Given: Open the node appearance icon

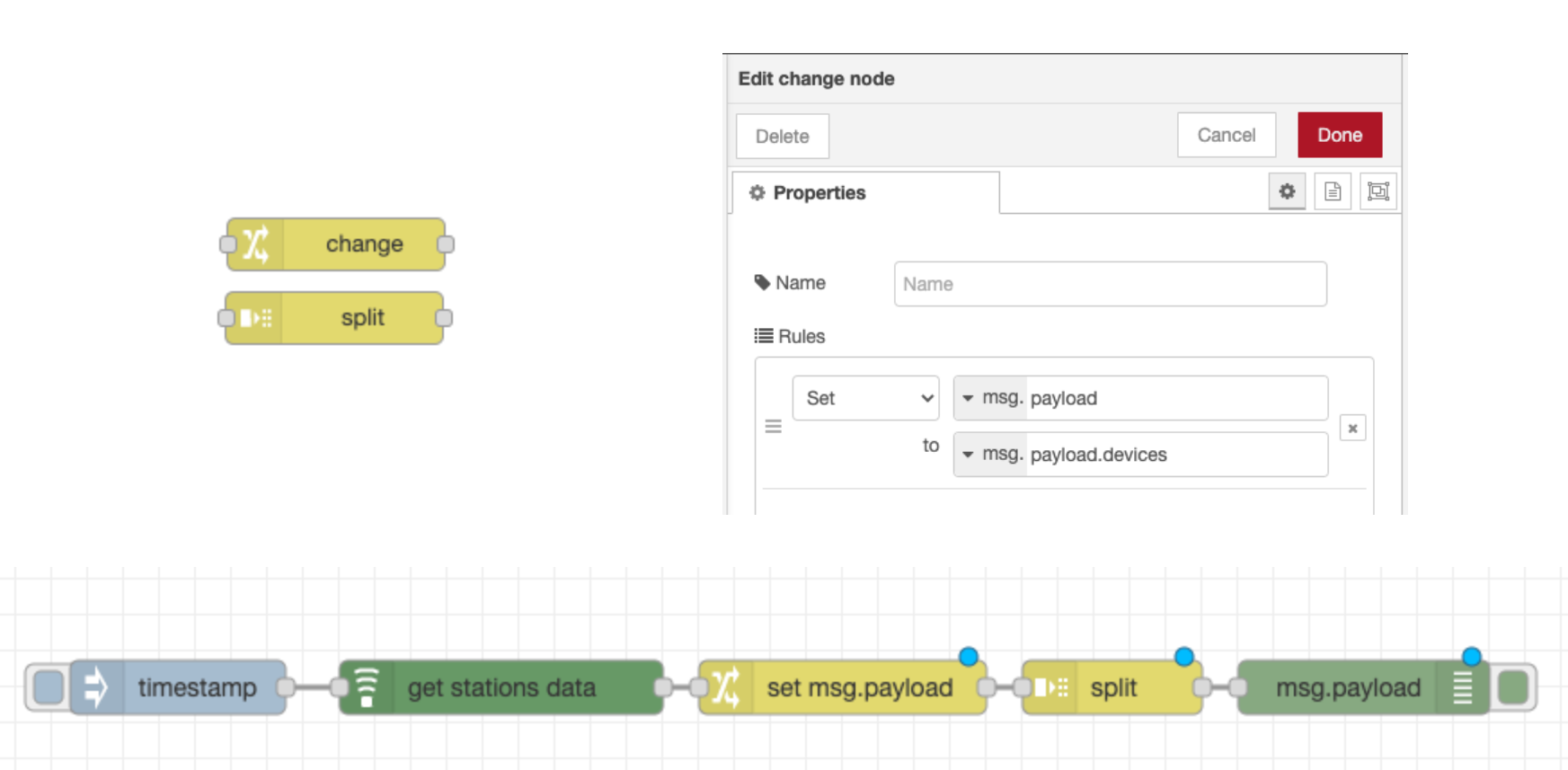Looking at the screenshot, I should (x=1378, y=191).
